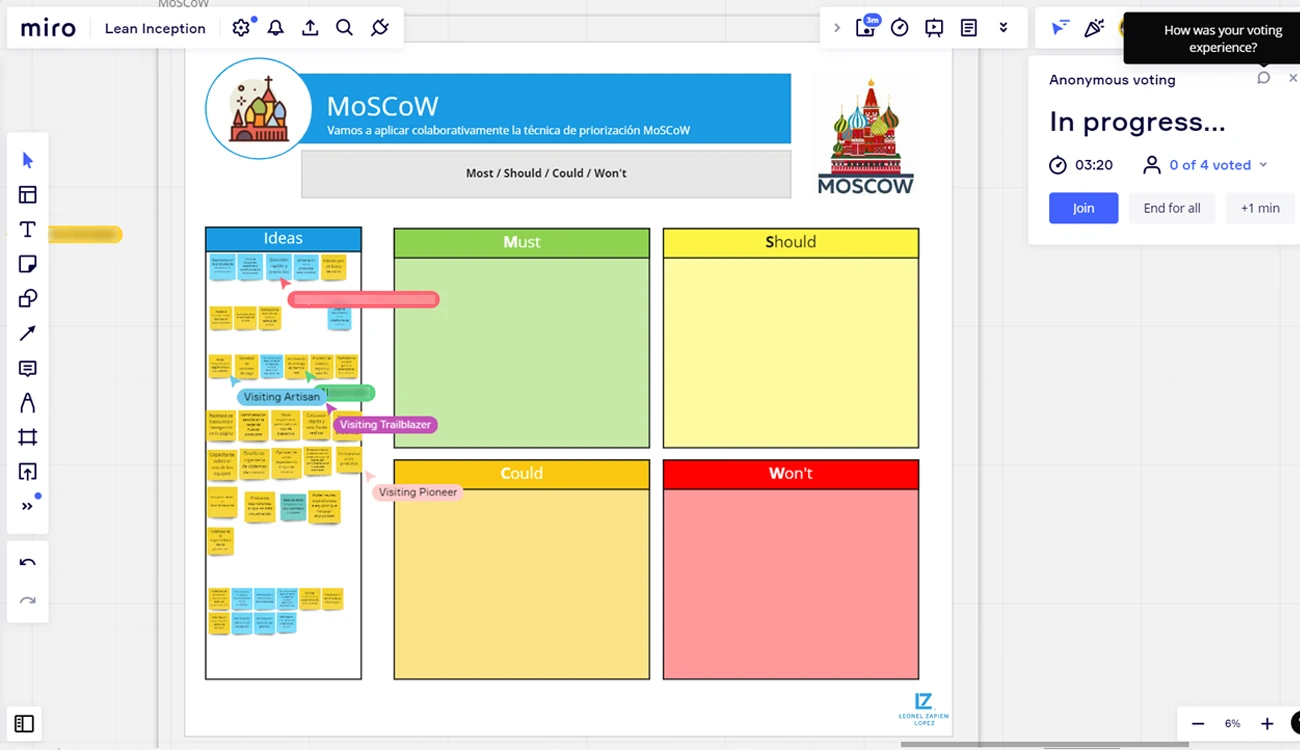Open the Upload tool in left toolbar
Viewport: 1300px width, 750px height.
pyautogui.click(x=27, y=472)
